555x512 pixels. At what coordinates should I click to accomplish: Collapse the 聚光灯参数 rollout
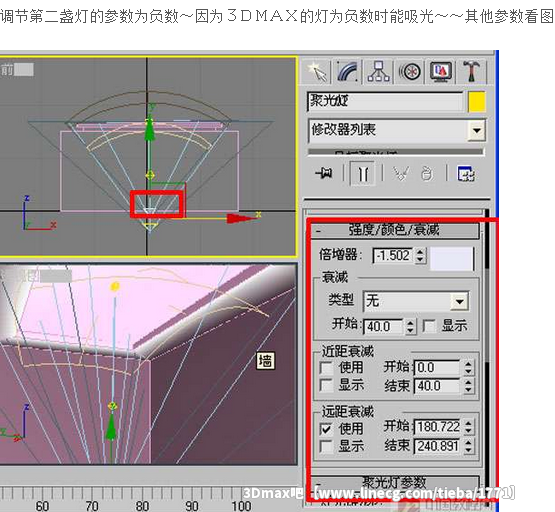[394, 482]
